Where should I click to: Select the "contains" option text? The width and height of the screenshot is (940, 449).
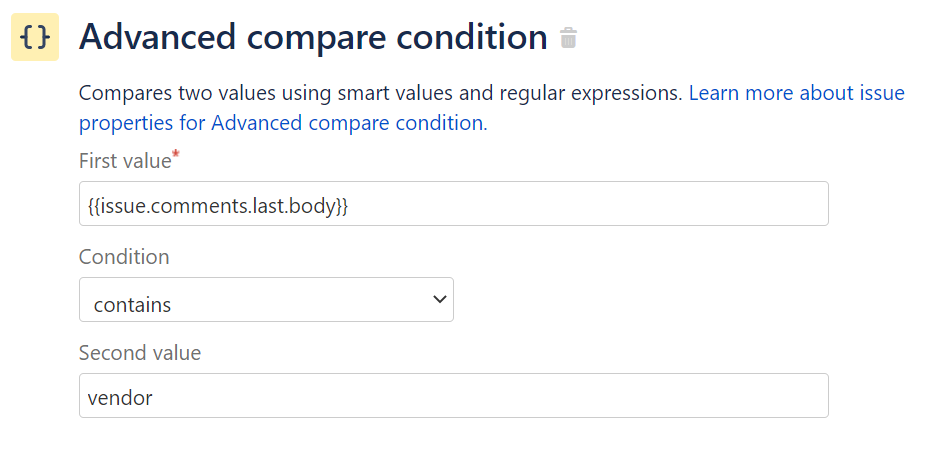[132, 304]
